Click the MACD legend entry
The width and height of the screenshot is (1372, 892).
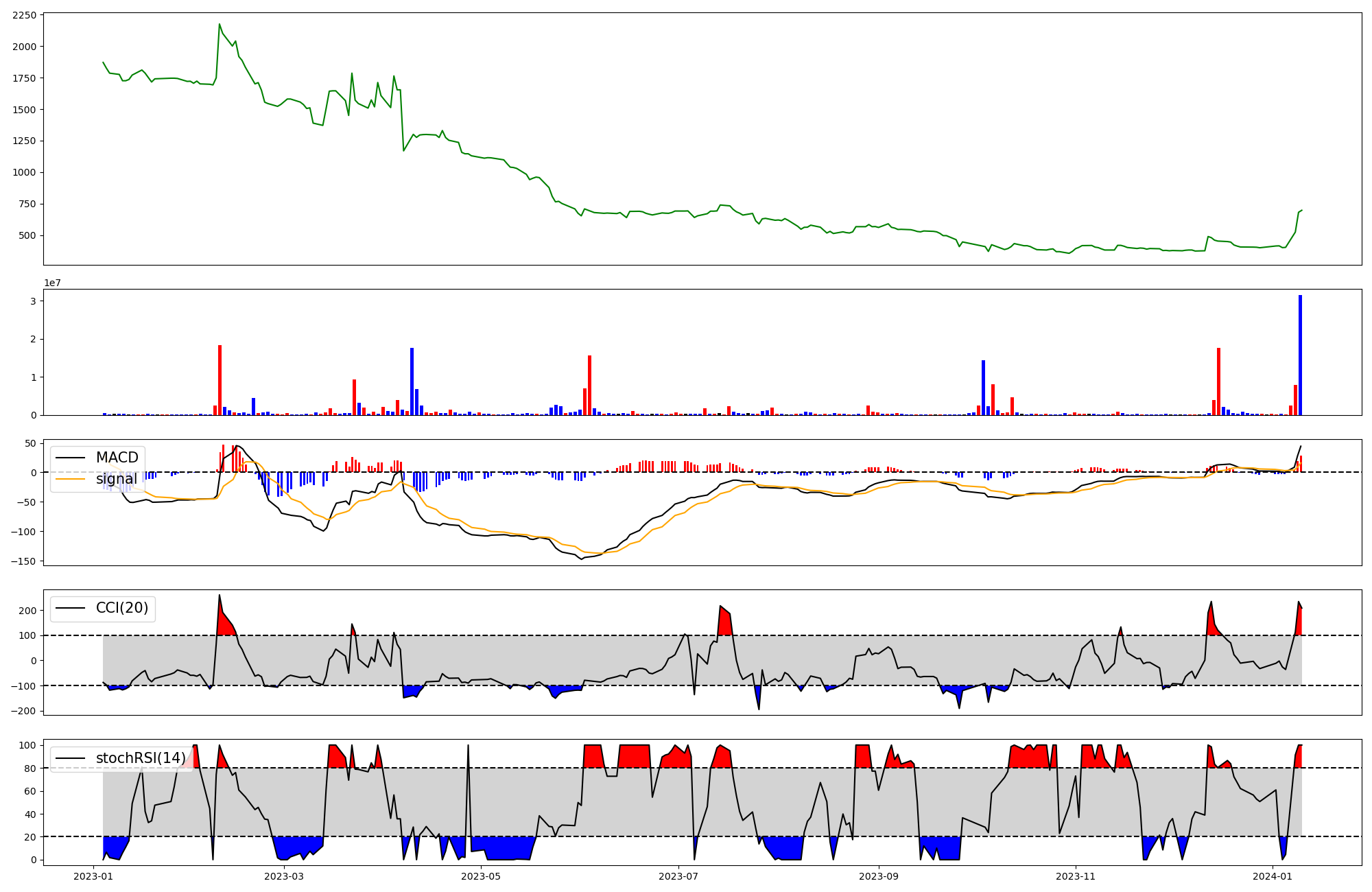[x=117, y=458]
